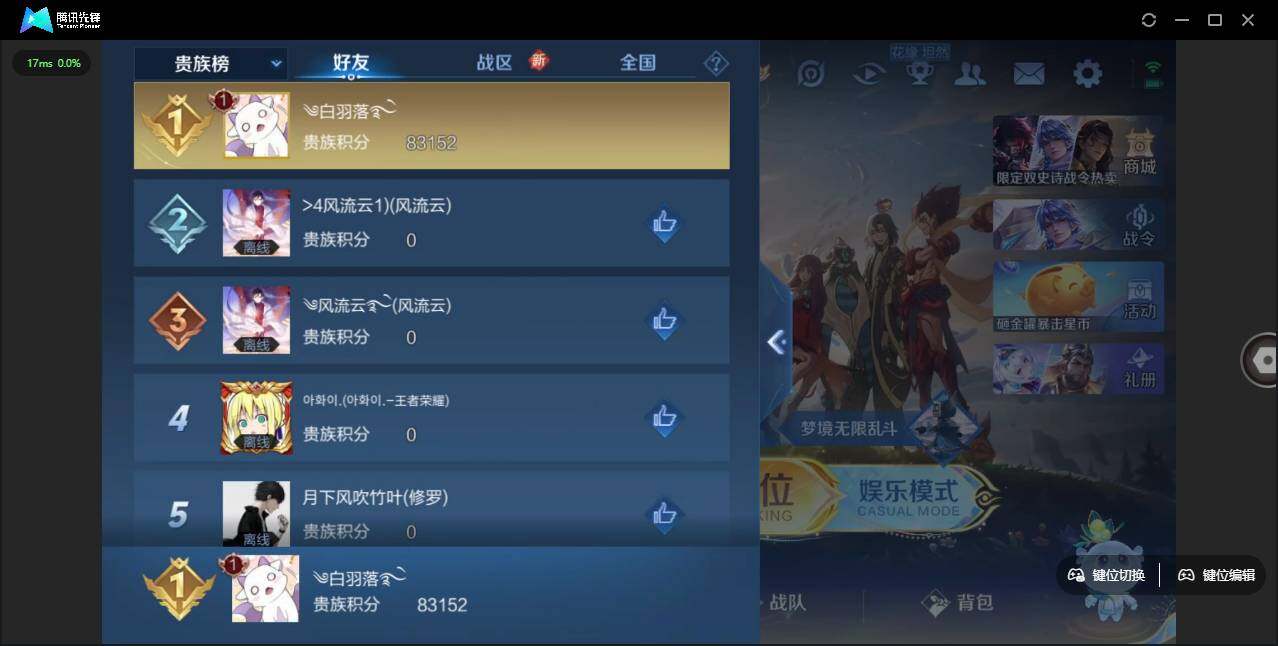
Task: Open the 商城 shop banner
Action: [x=1078, y=151]
